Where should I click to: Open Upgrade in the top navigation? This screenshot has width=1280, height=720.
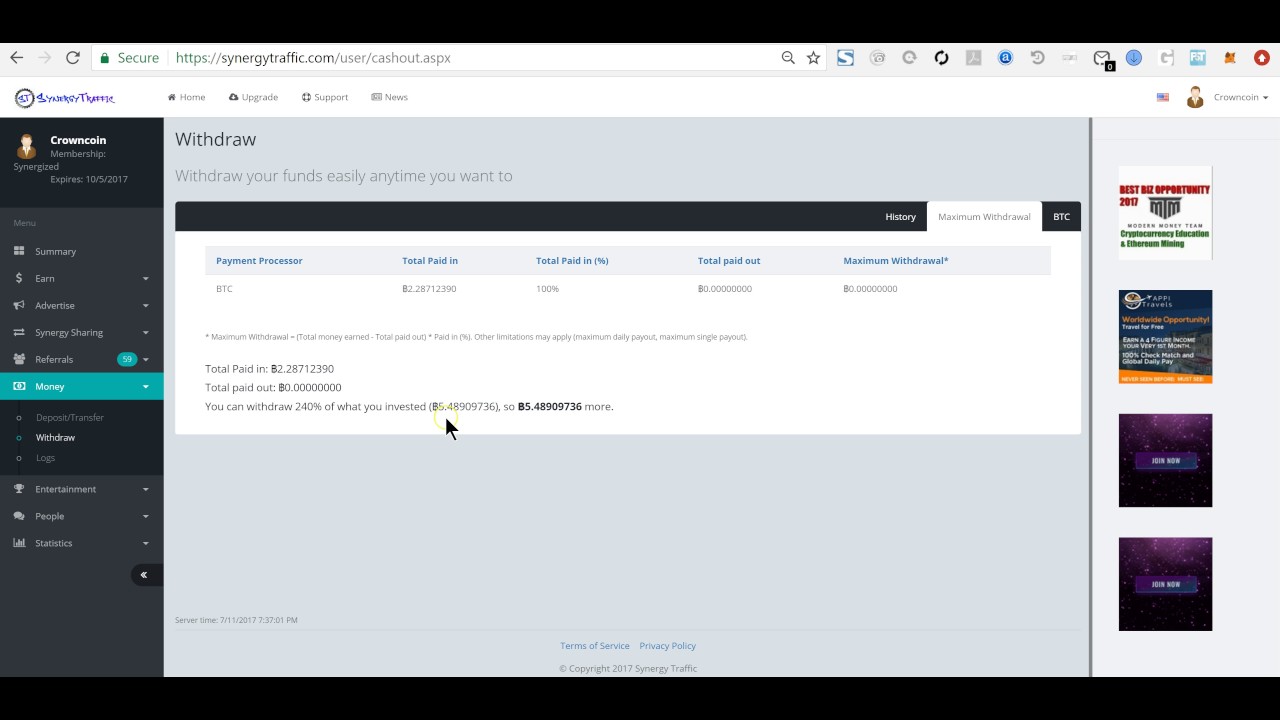(253, 97)
